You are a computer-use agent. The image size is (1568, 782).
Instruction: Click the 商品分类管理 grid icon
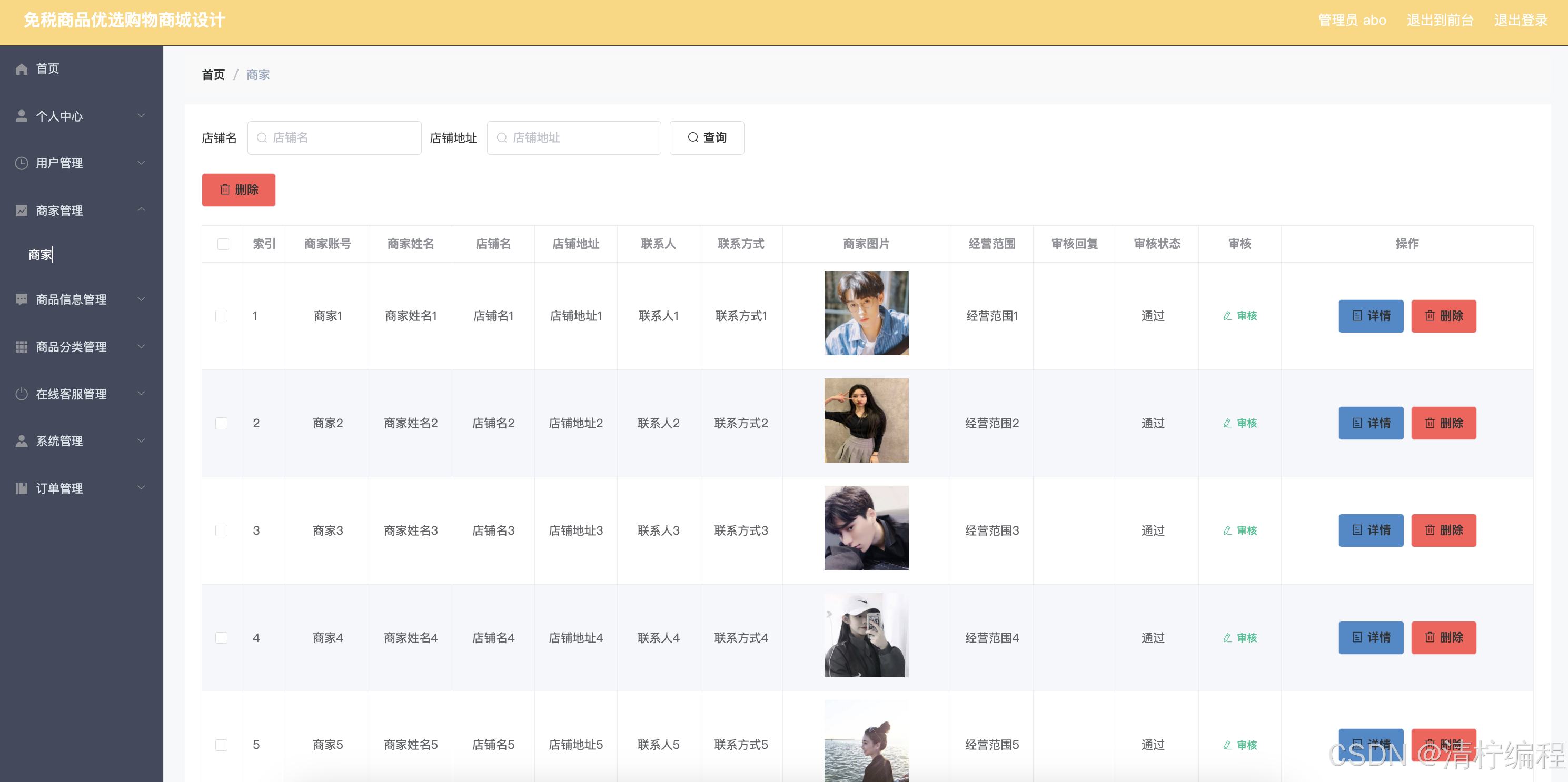(22, 347)
